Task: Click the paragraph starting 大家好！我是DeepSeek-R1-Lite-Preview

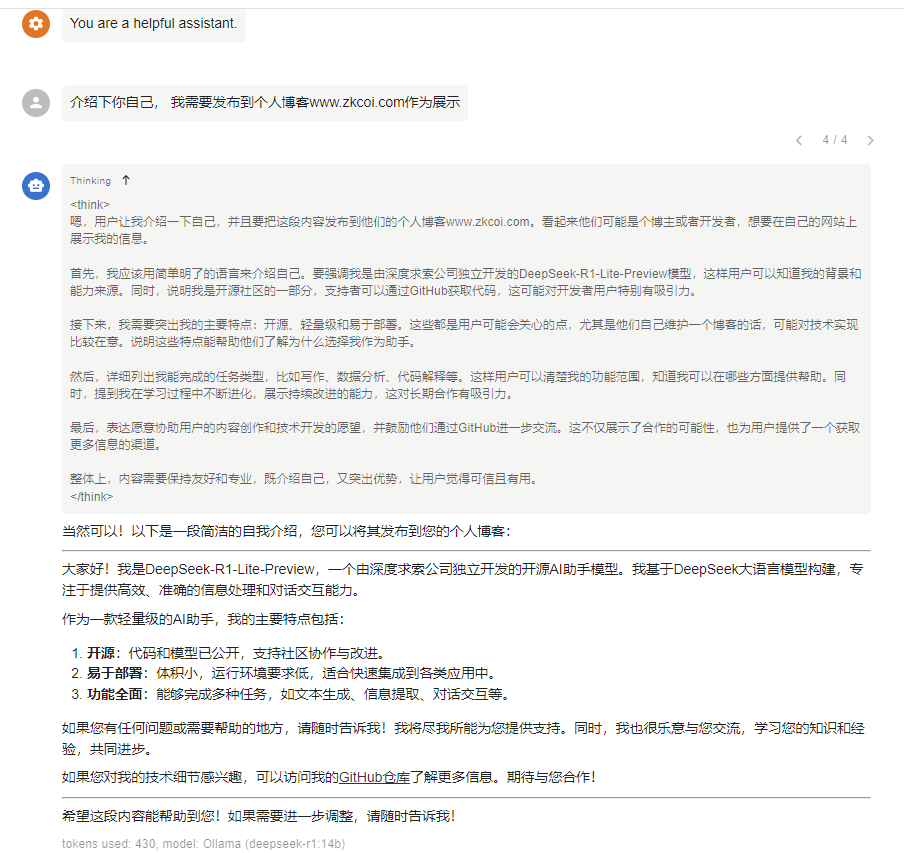Action: click(463, 580)
